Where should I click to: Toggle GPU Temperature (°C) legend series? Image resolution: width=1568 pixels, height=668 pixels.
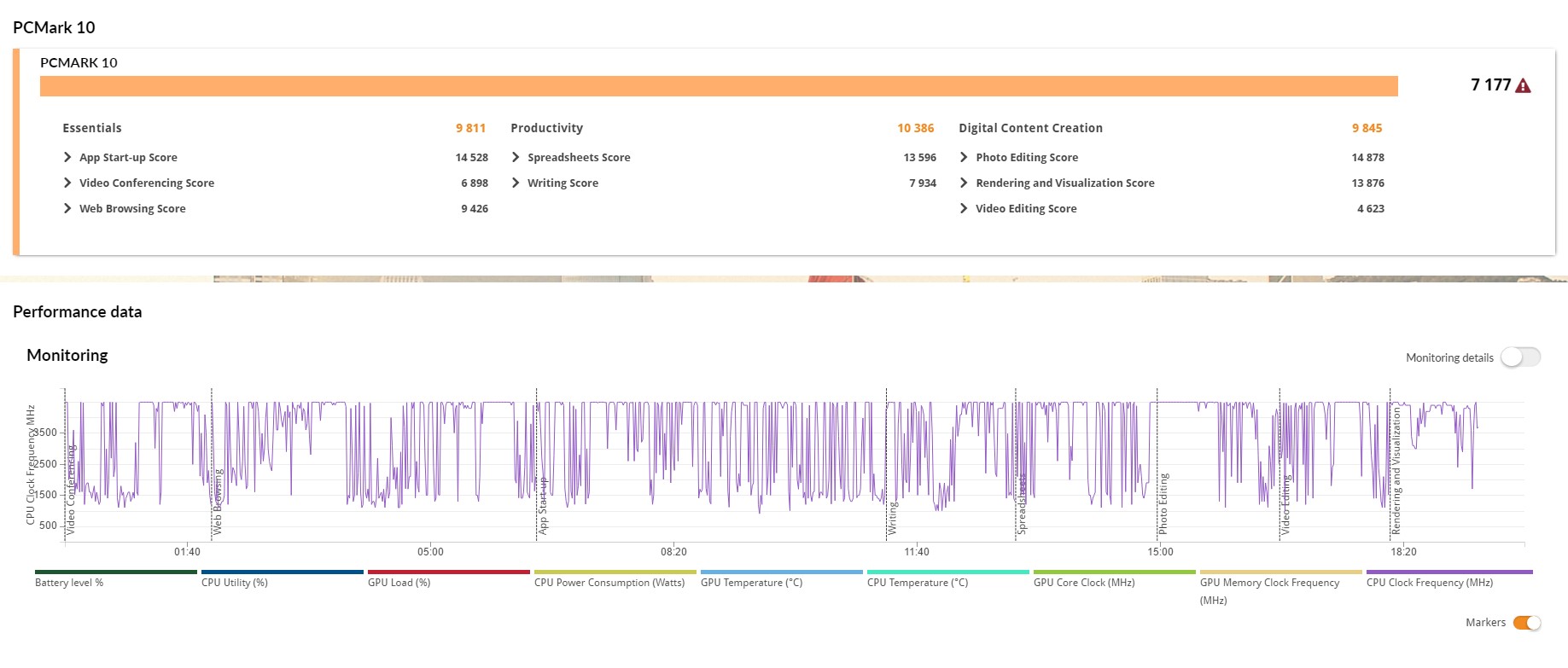coord(781,578)
